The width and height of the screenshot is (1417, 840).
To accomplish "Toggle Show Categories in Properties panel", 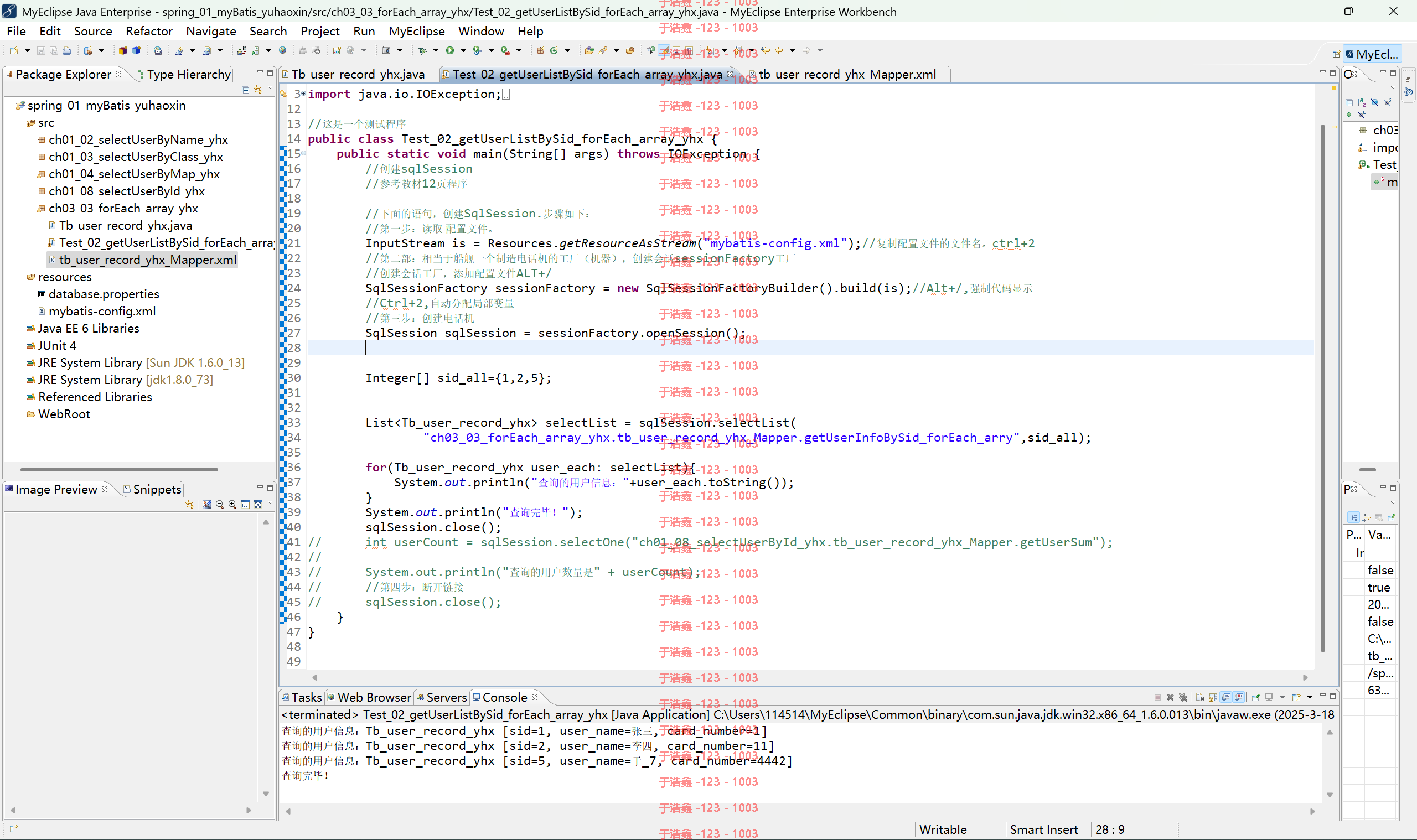I will tap(1353, 517).
